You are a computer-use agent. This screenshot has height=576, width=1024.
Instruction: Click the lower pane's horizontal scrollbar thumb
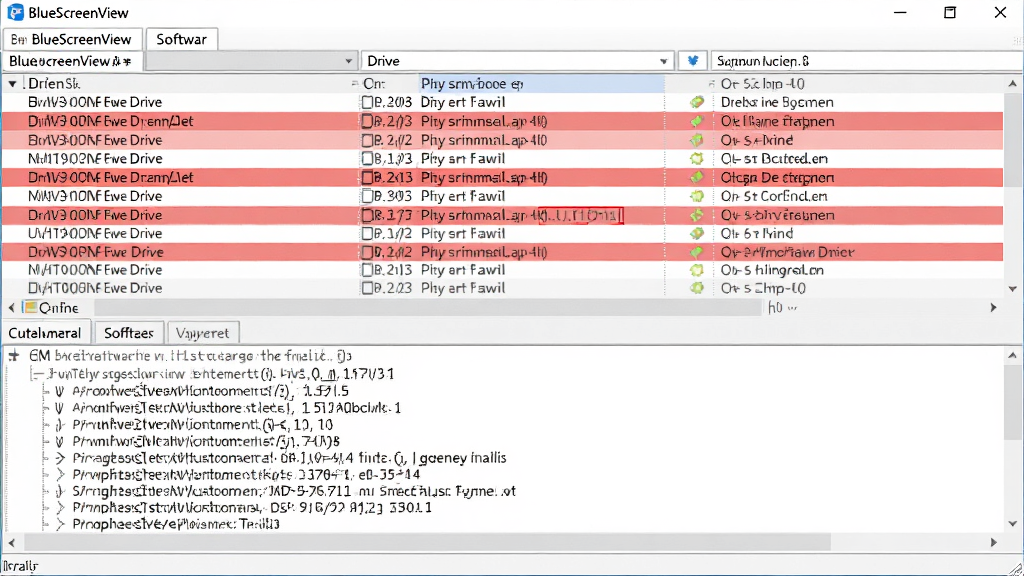pos(428,543)
